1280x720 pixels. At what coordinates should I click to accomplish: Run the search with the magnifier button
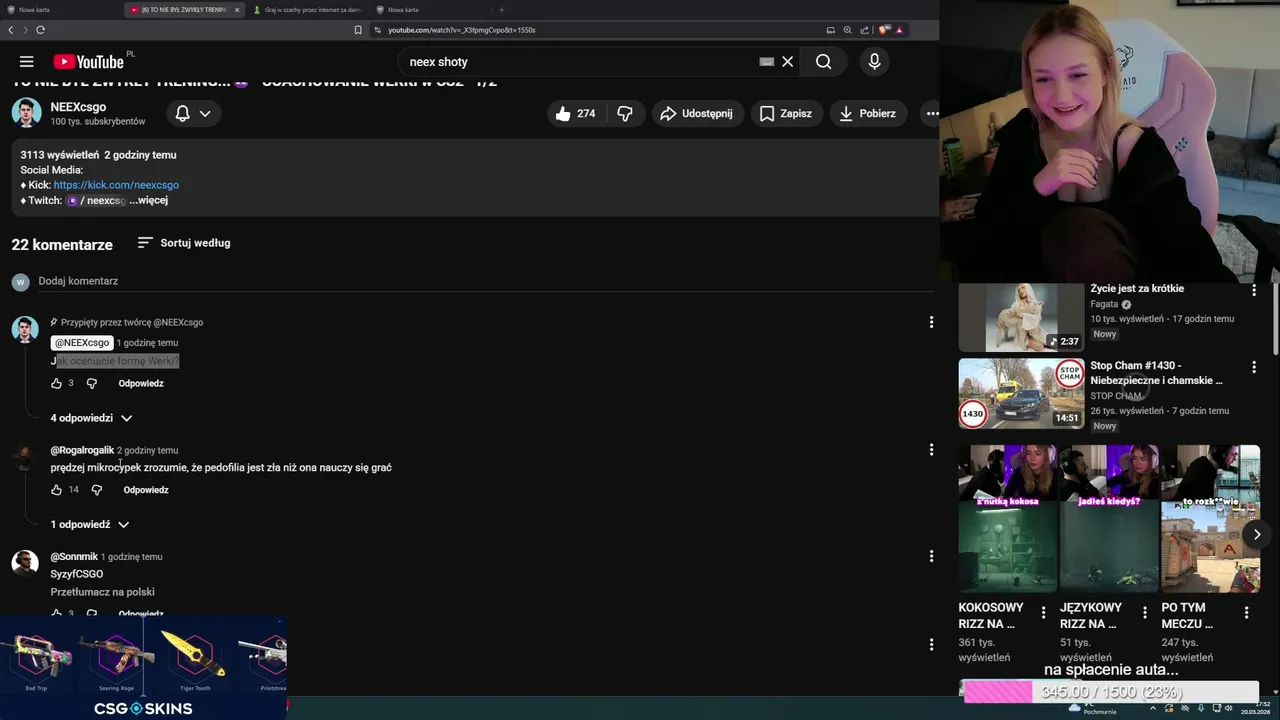(823, 62)
